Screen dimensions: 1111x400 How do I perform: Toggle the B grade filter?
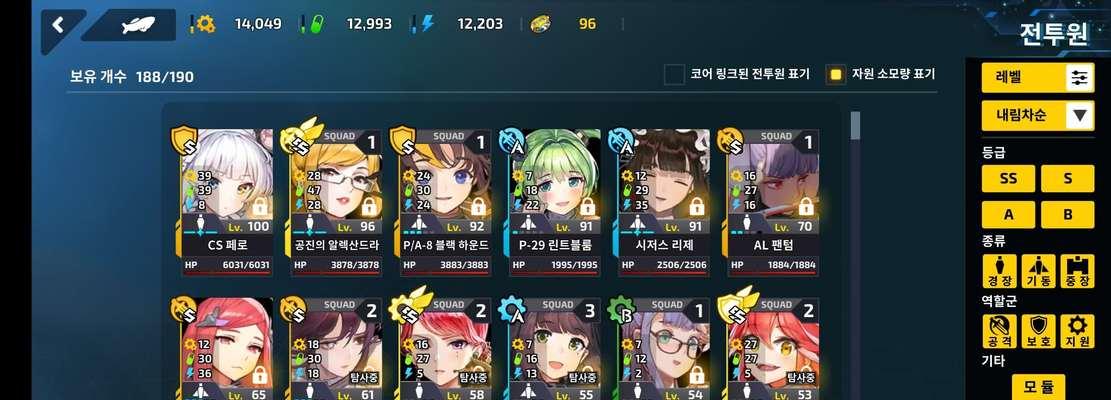coord(1067,215)
